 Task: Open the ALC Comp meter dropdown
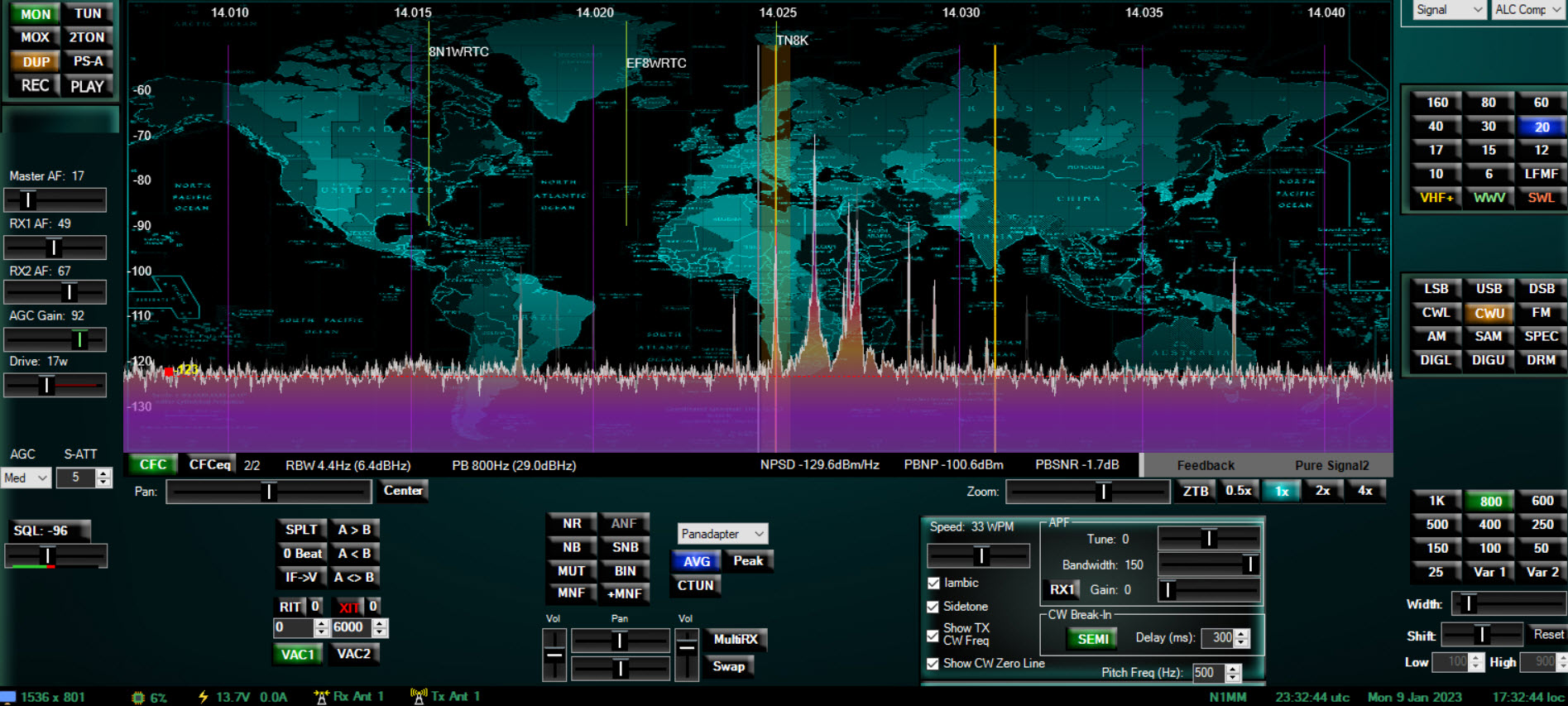pyautogui.click(x=1527, y=10)
